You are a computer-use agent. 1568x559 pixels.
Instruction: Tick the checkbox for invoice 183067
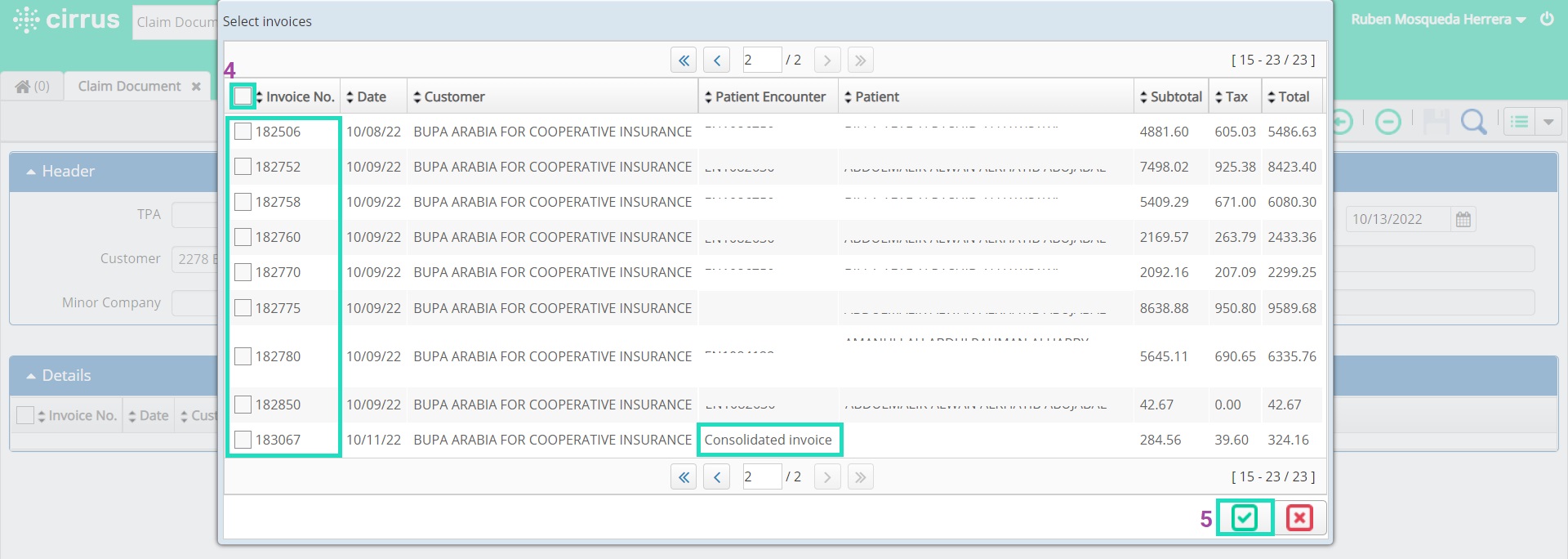click(243, 440)
